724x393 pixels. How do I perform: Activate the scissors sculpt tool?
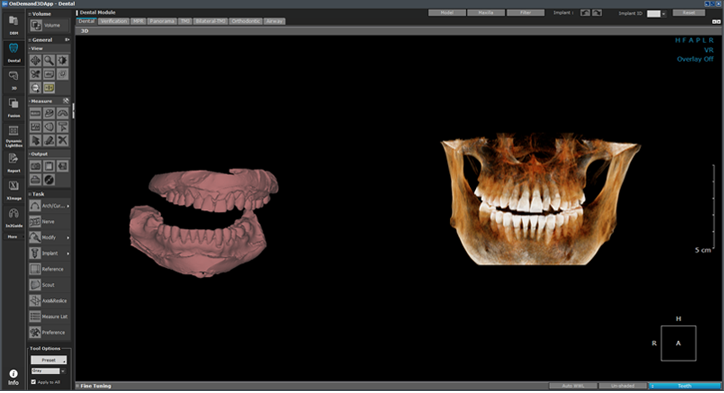pyautogui.click(x=36, y=74)
